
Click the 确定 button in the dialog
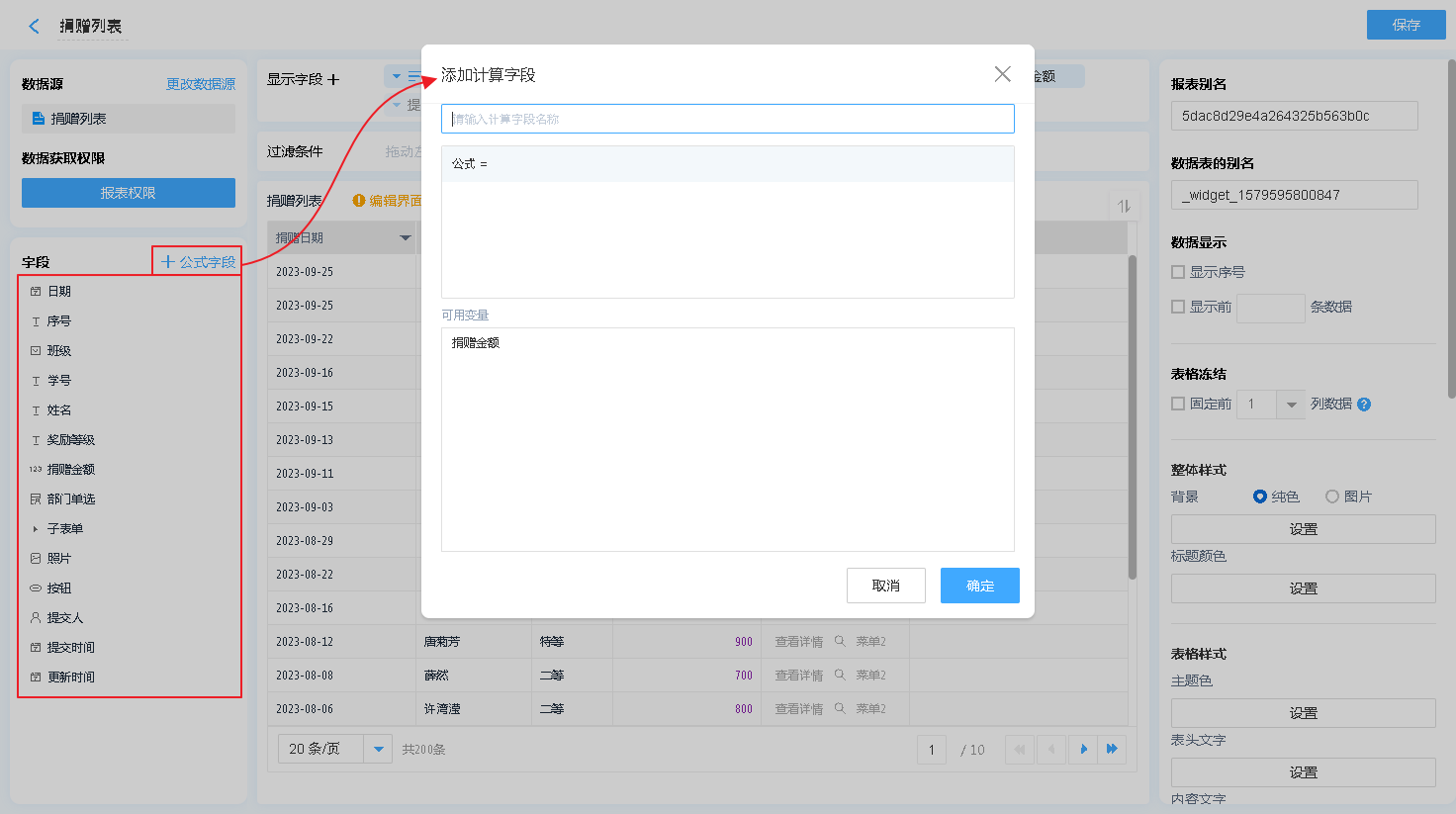(x=979, y=586)
